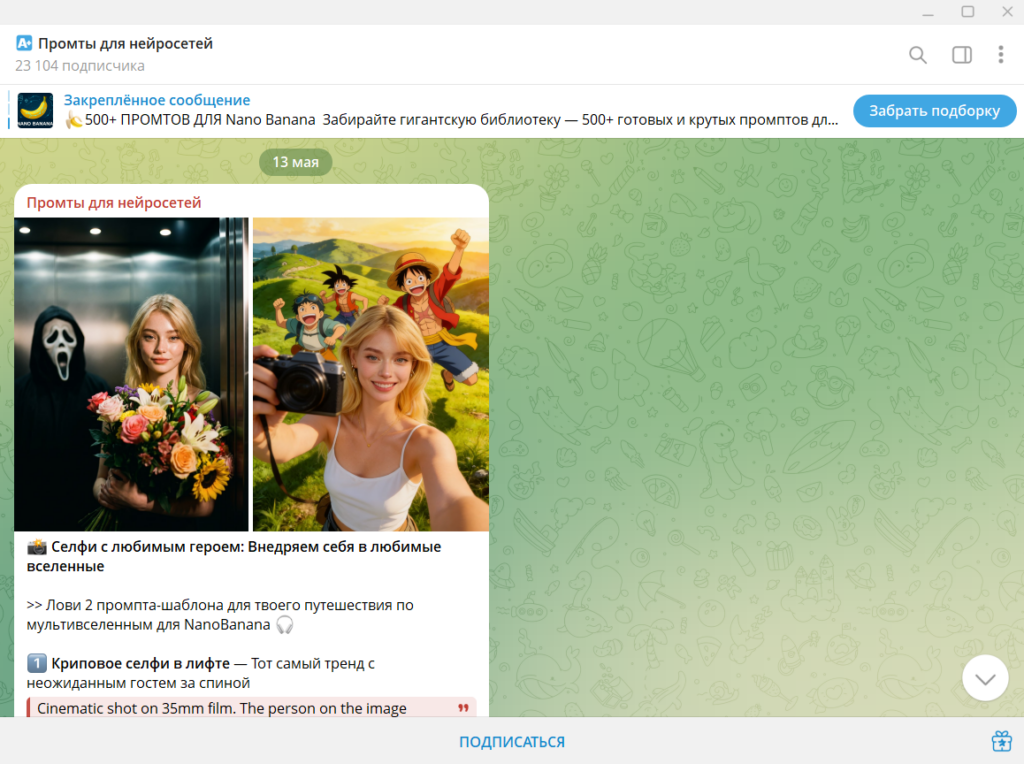The image size is (1024, 764).
Task: Click the pinned text 500+ ПРОМТОВ ДЛЯ Nano Banana
Action: coord(200,120)
